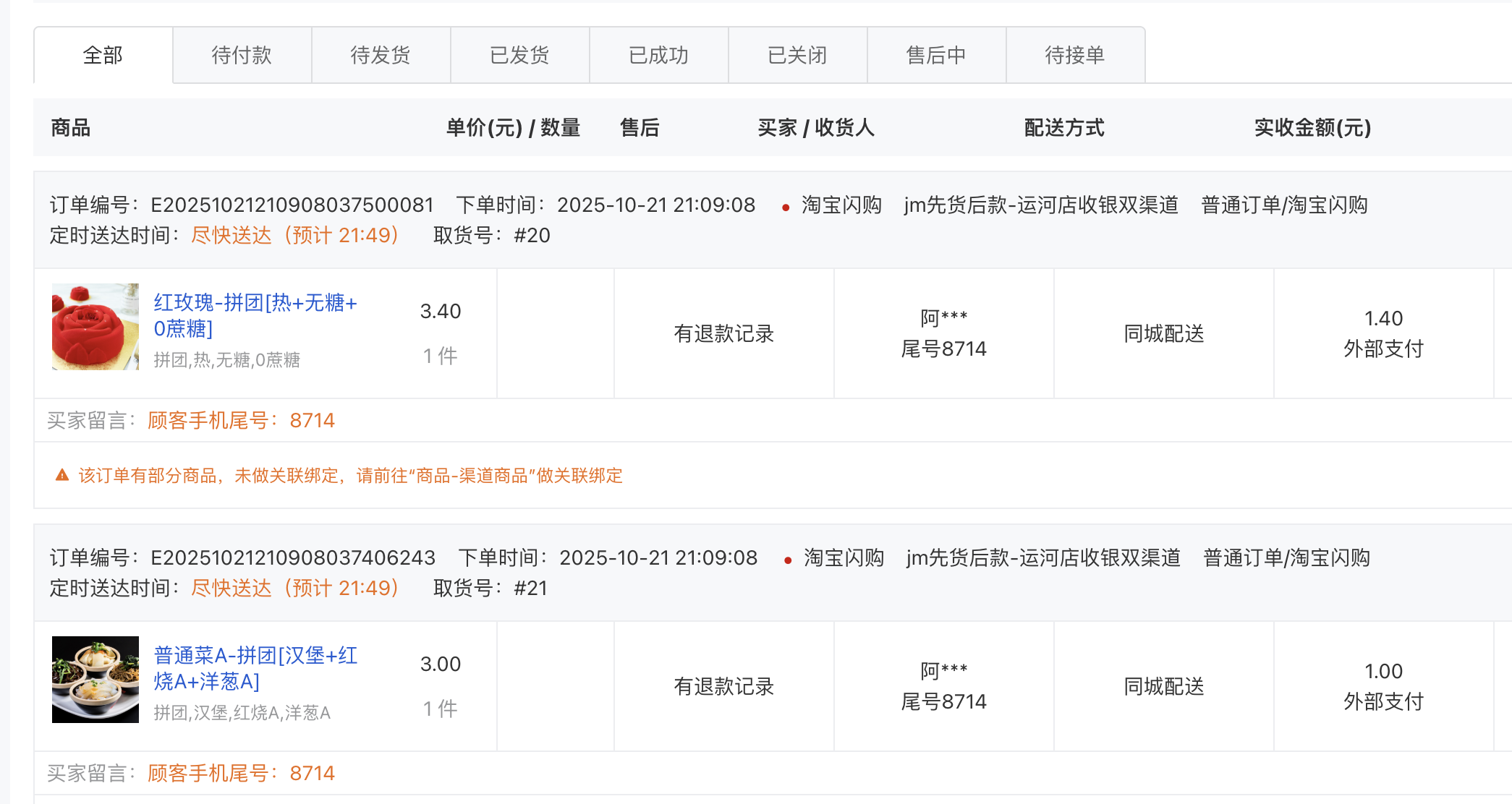1512x804 pixels.
Task: Click buyer 阿*** on the first order
Action: (943, 318)
